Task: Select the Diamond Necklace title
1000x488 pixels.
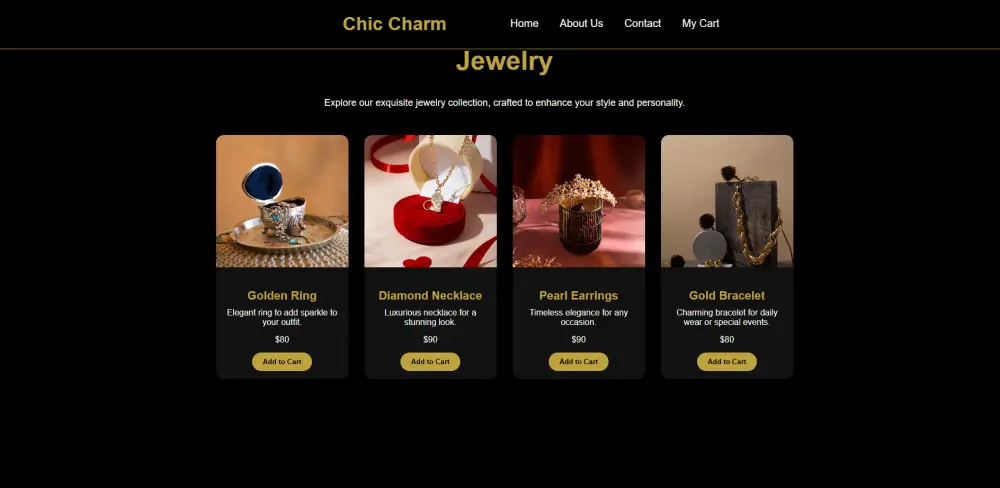Action: tap(430, 295)
